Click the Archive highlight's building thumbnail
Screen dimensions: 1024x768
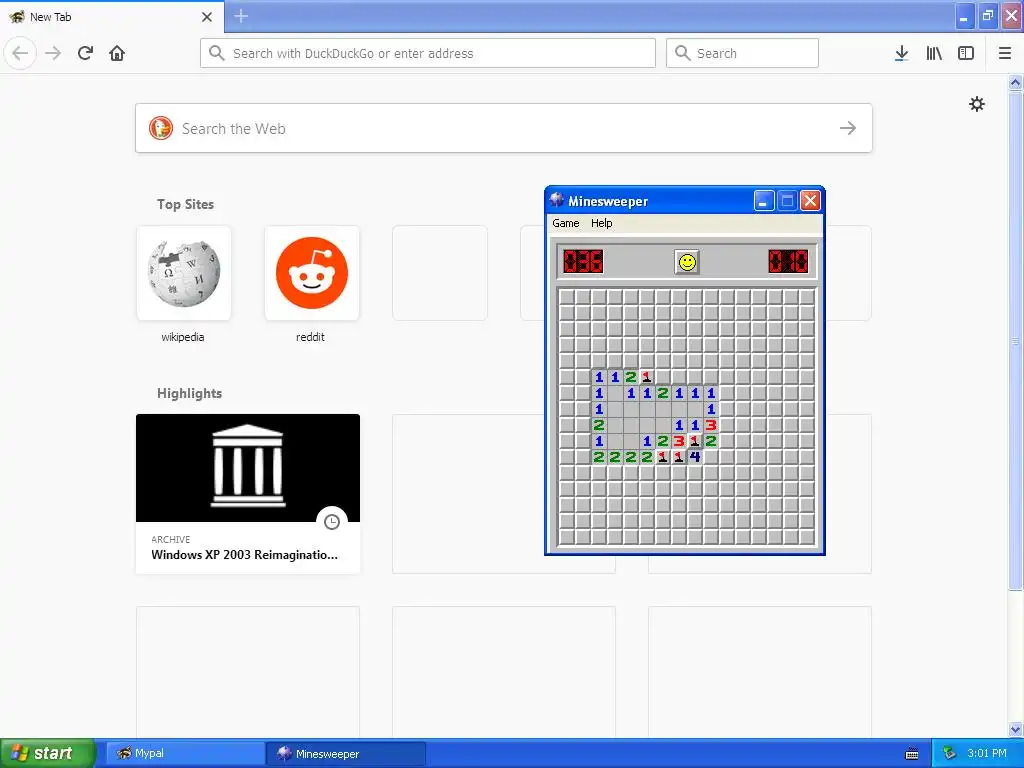(248, 468)
